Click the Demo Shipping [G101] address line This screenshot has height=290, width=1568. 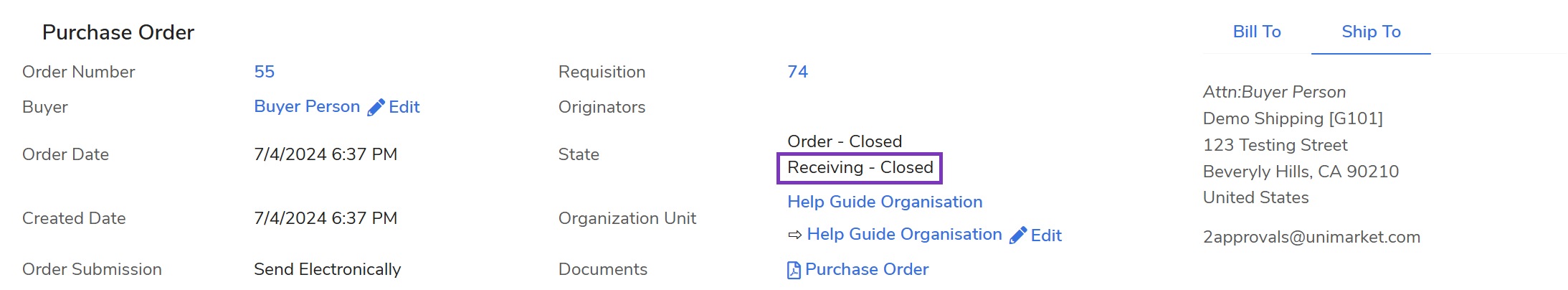tap(1293, 118)
